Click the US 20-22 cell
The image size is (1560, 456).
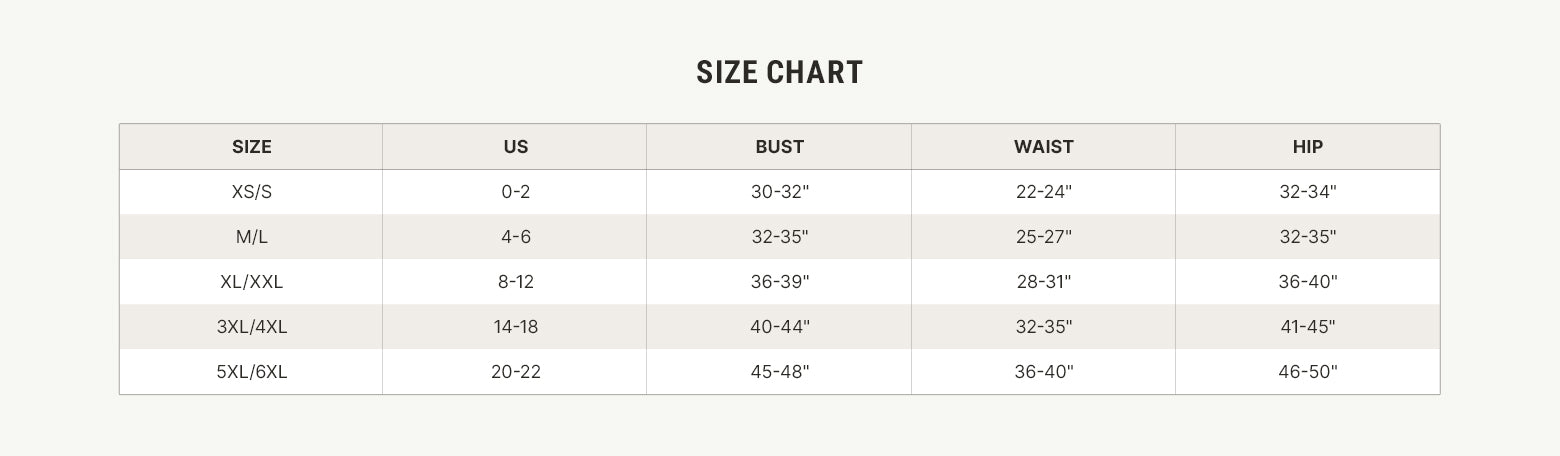[515, 372]
